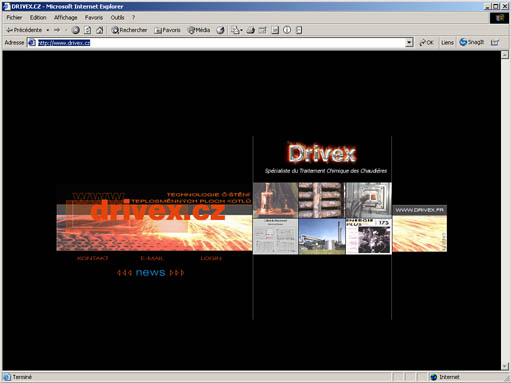This screenshot has width=511, height=383.
Task: Click the orange sparks image under WWW.DRIVEX.FR
Action: pos(420,234)
